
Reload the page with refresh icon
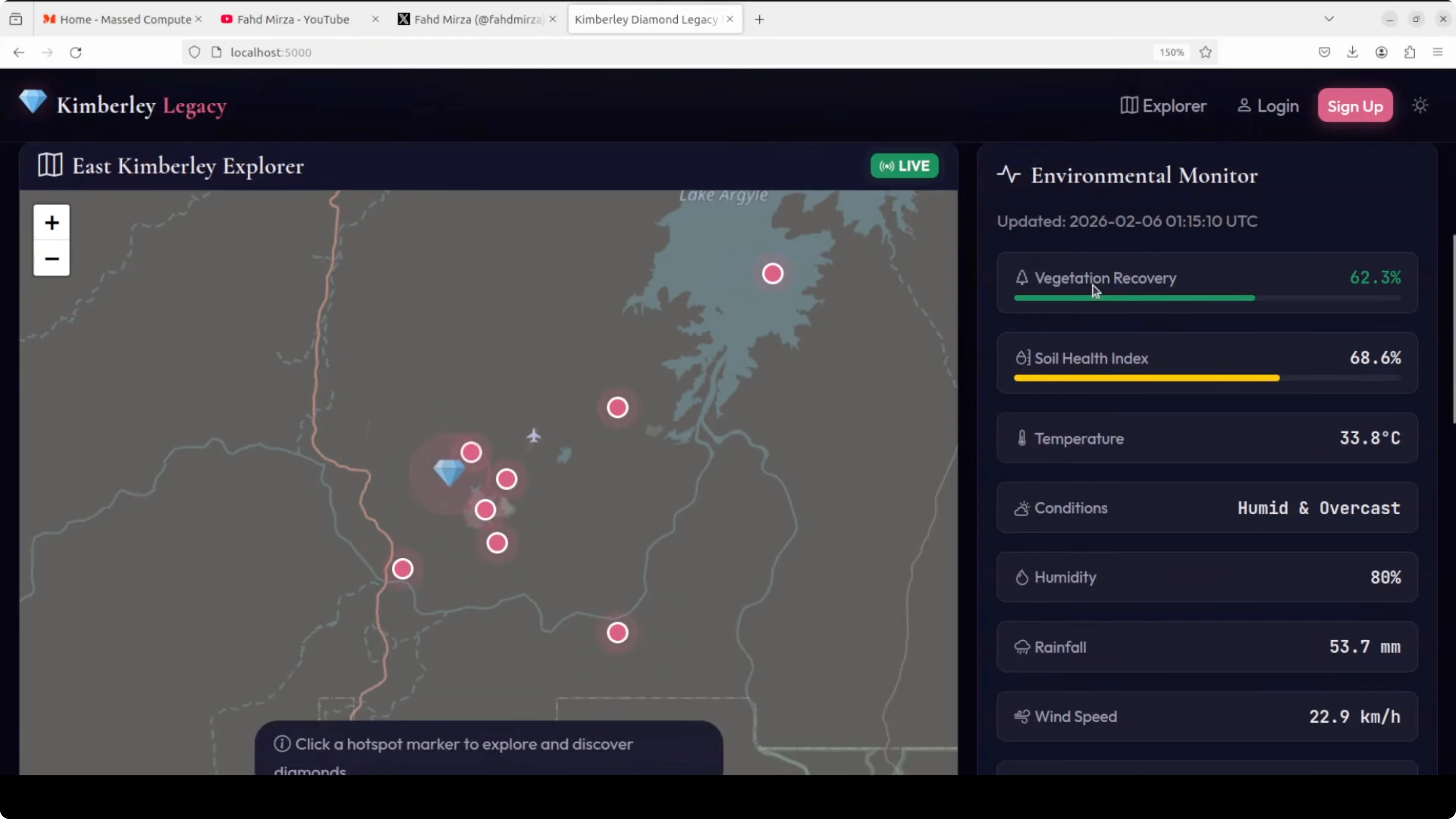click(x=76, y=53)
